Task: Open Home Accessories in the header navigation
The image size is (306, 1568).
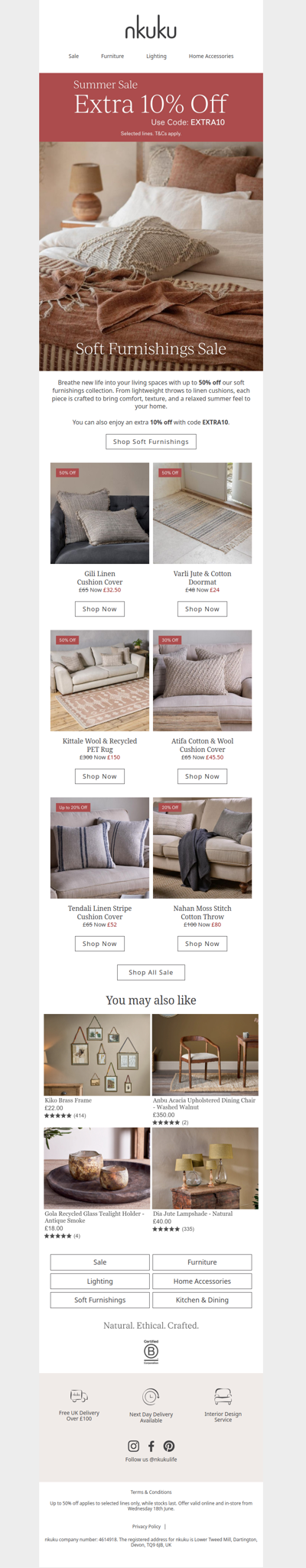Action: pos(211,57)
